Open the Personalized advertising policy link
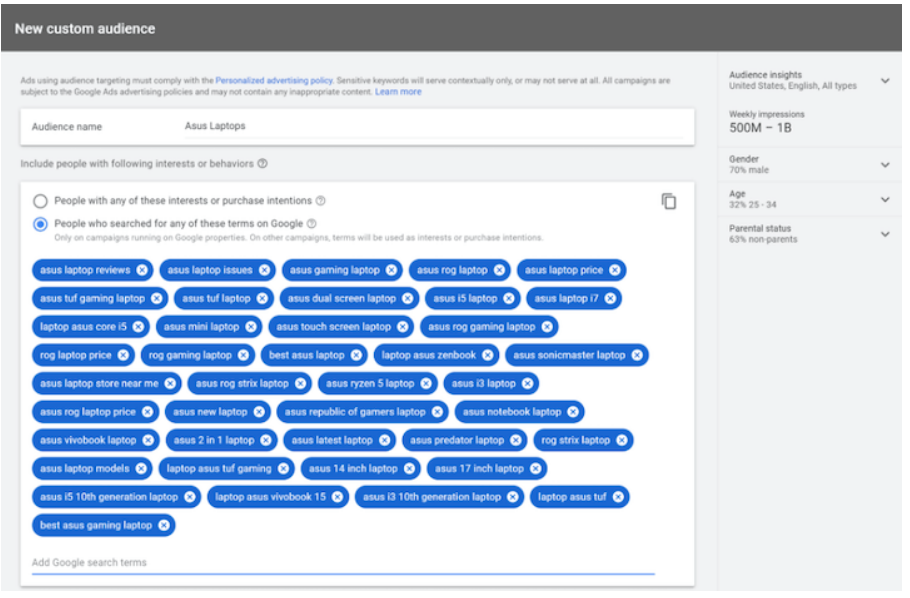The width and height of the screenshot is (910, 598). coord(274,81)
